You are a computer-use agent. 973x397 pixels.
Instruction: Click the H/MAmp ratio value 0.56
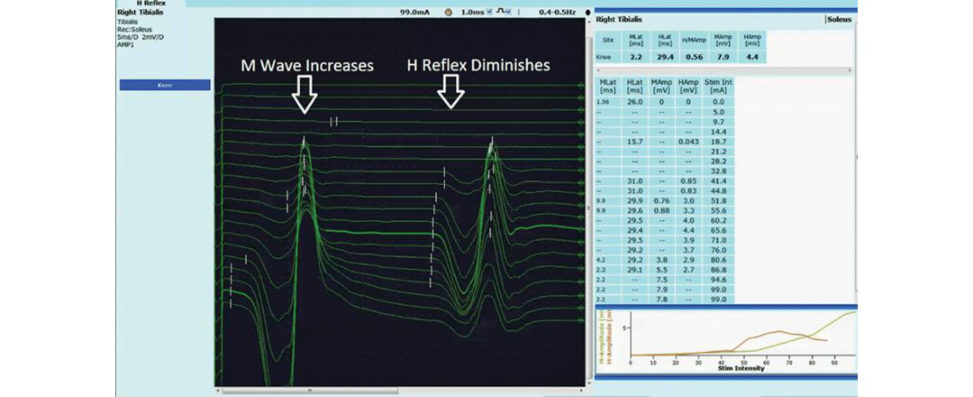coord(695,56)
